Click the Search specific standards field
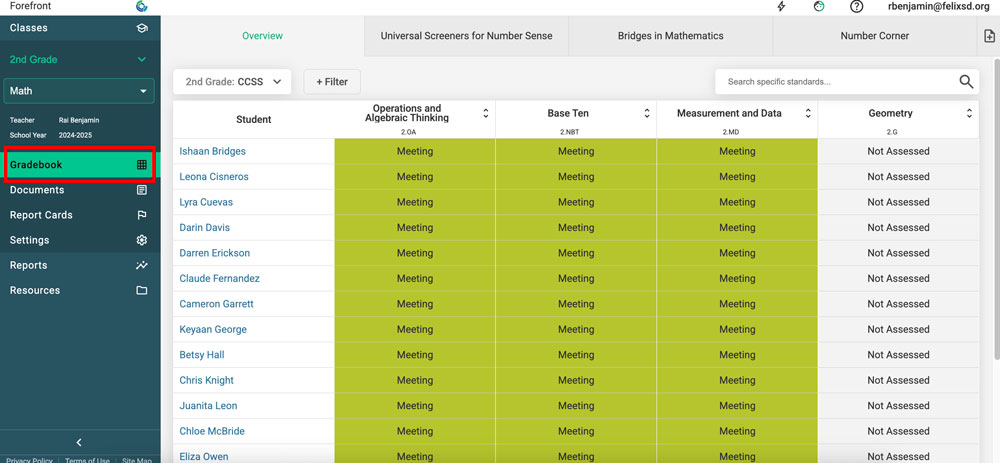Image resolution: width=1000 pixels, height=463 pixels. pyautogui.click(x=835, y=82)
